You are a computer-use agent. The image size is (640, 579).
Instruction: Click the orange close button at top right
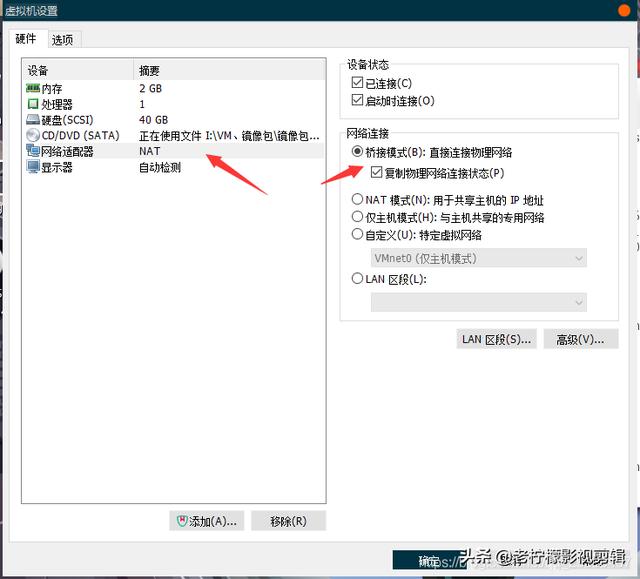click(x=624, y=10)
